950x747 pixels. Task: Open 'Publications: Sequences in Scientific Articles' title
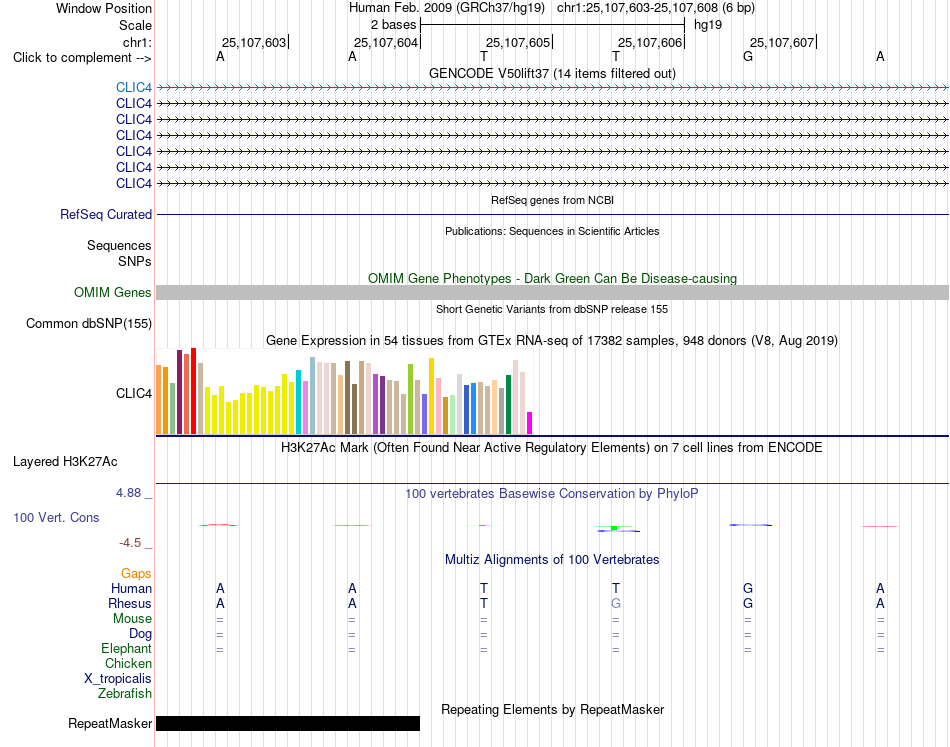pos(552,231)
